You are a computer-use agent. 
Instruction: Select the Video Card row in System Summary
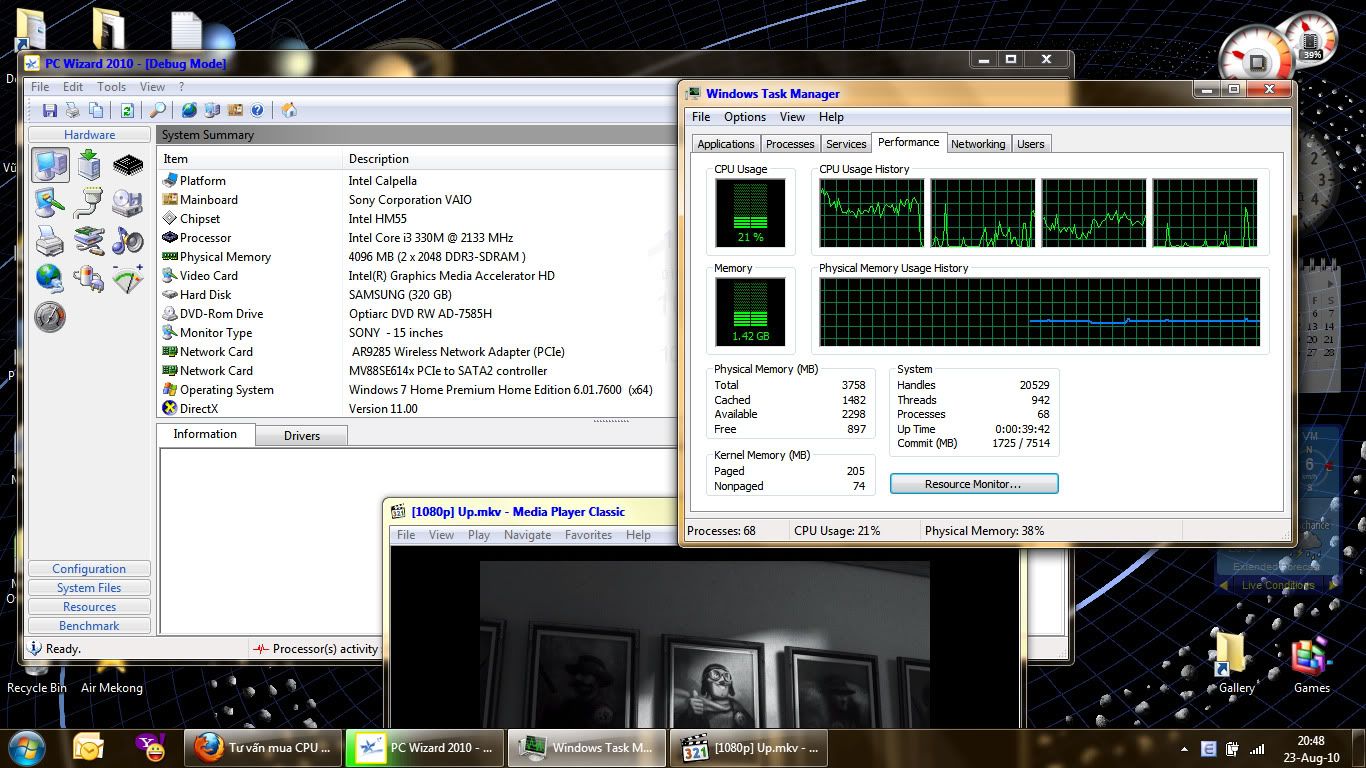[x=418, y=276]
